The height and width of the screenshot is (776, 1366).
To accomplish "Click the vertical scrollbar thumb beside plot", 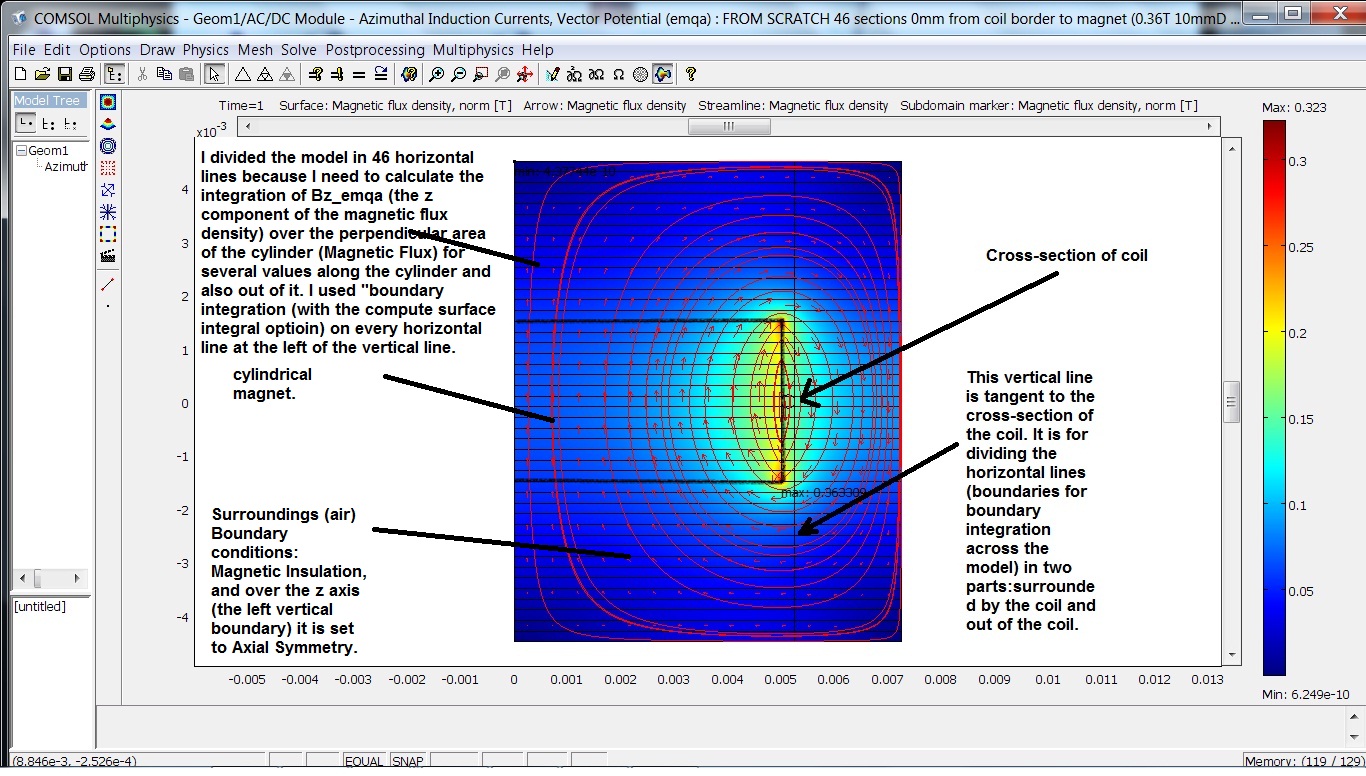I will [x=1231, y=402].
